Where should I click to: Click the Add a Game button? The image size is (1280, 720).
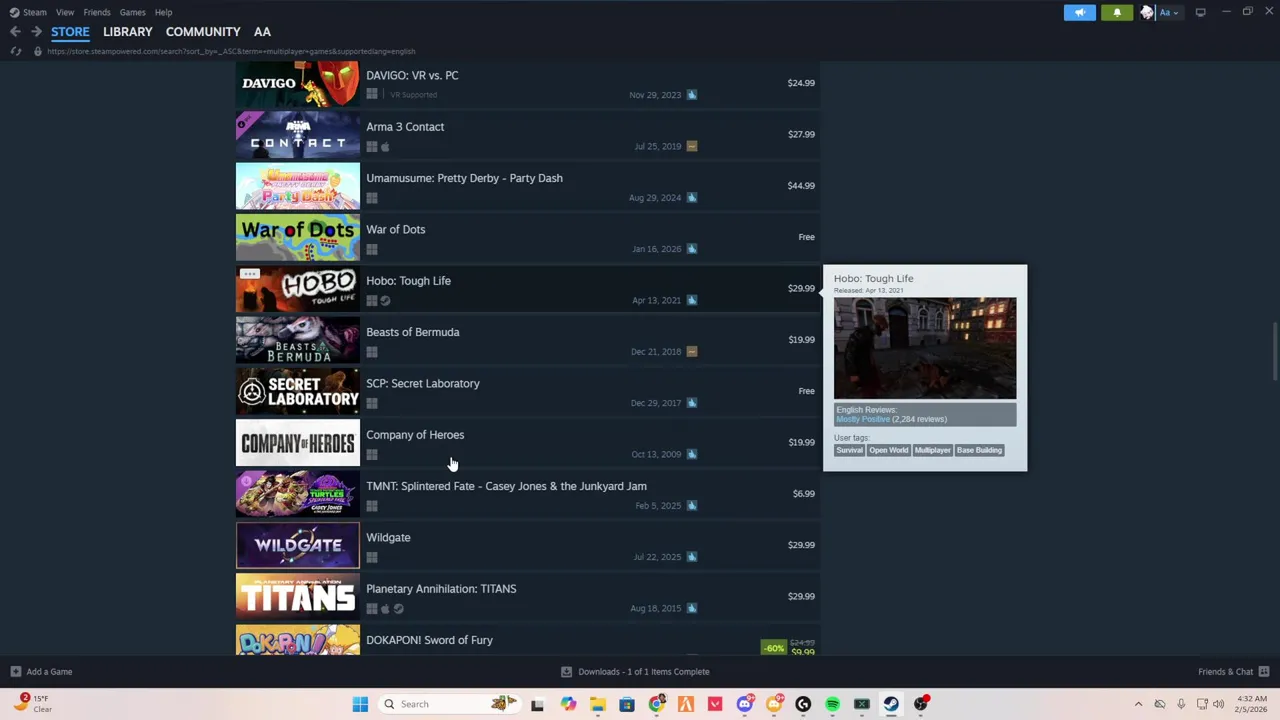(x=41, y=672)
